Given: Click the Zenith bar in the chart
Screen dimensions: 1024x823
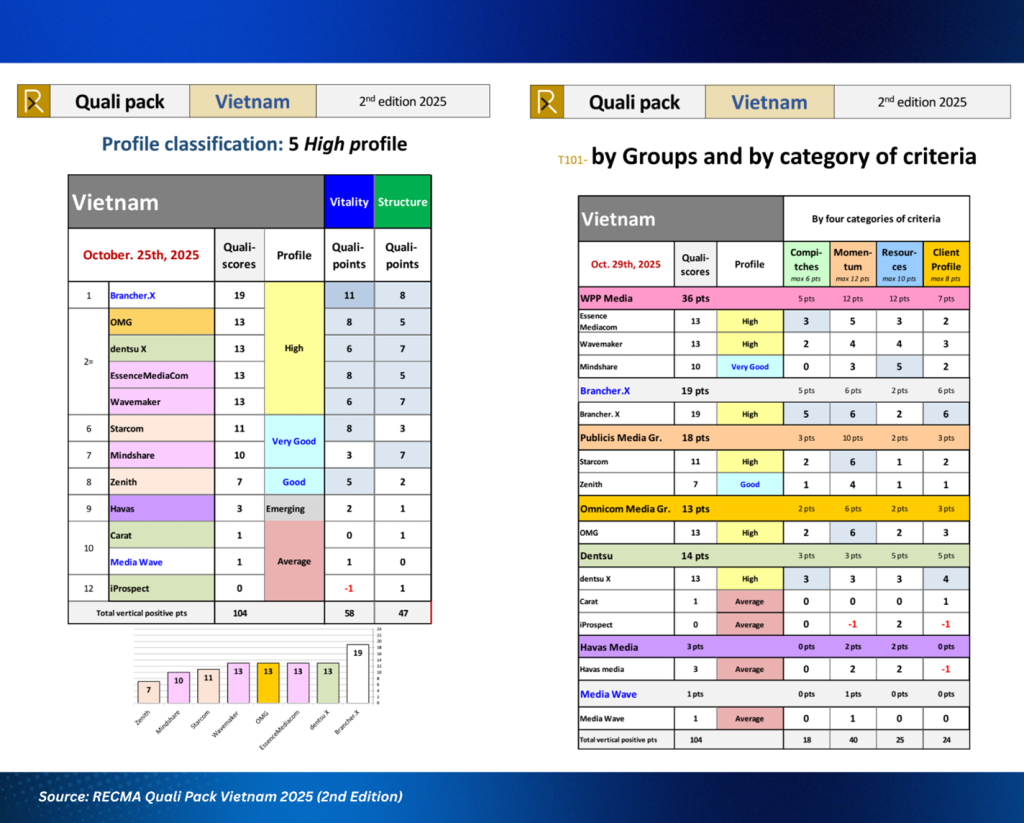Looking at the screenshot, I should coord(149,691).
